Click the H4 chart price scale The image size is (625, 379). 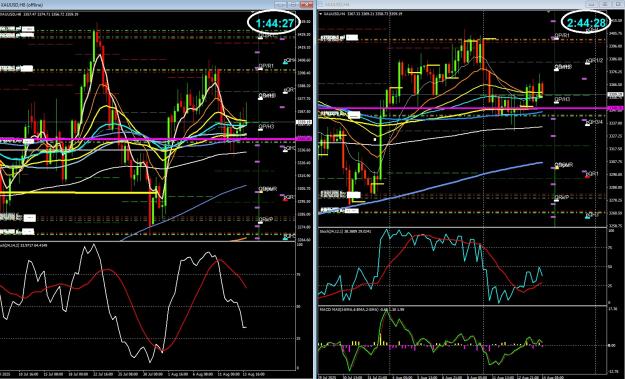[616, 119]
